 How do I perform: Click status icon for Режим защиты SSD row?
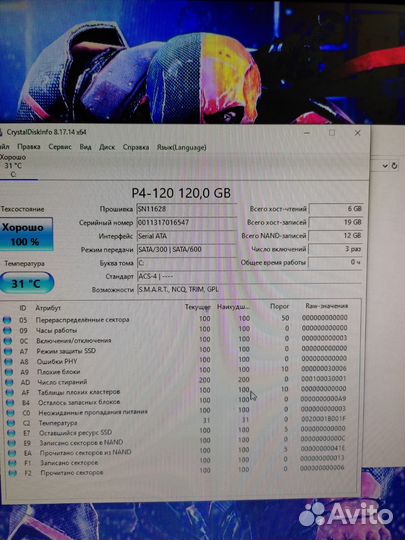8,352
